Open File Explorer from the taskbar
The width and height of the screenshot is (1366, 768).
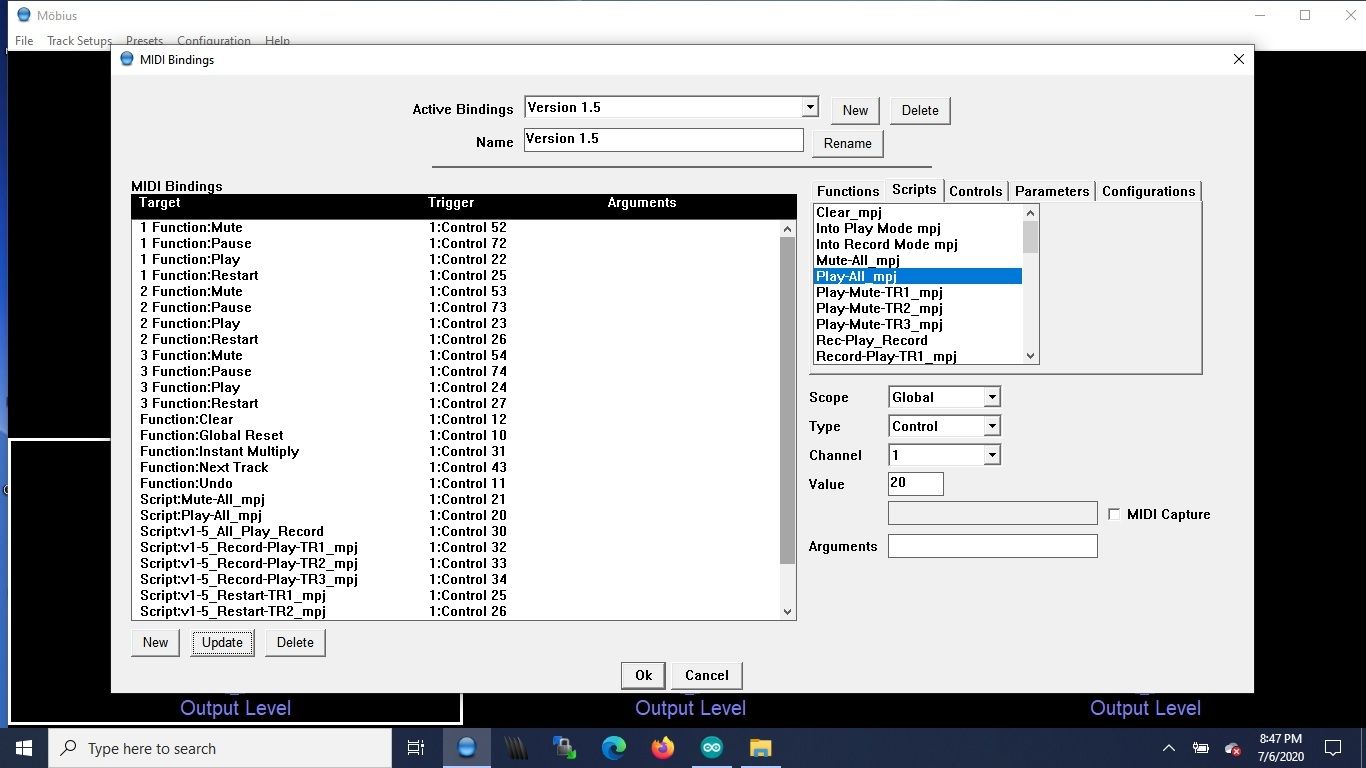click(x=761, y=748)
